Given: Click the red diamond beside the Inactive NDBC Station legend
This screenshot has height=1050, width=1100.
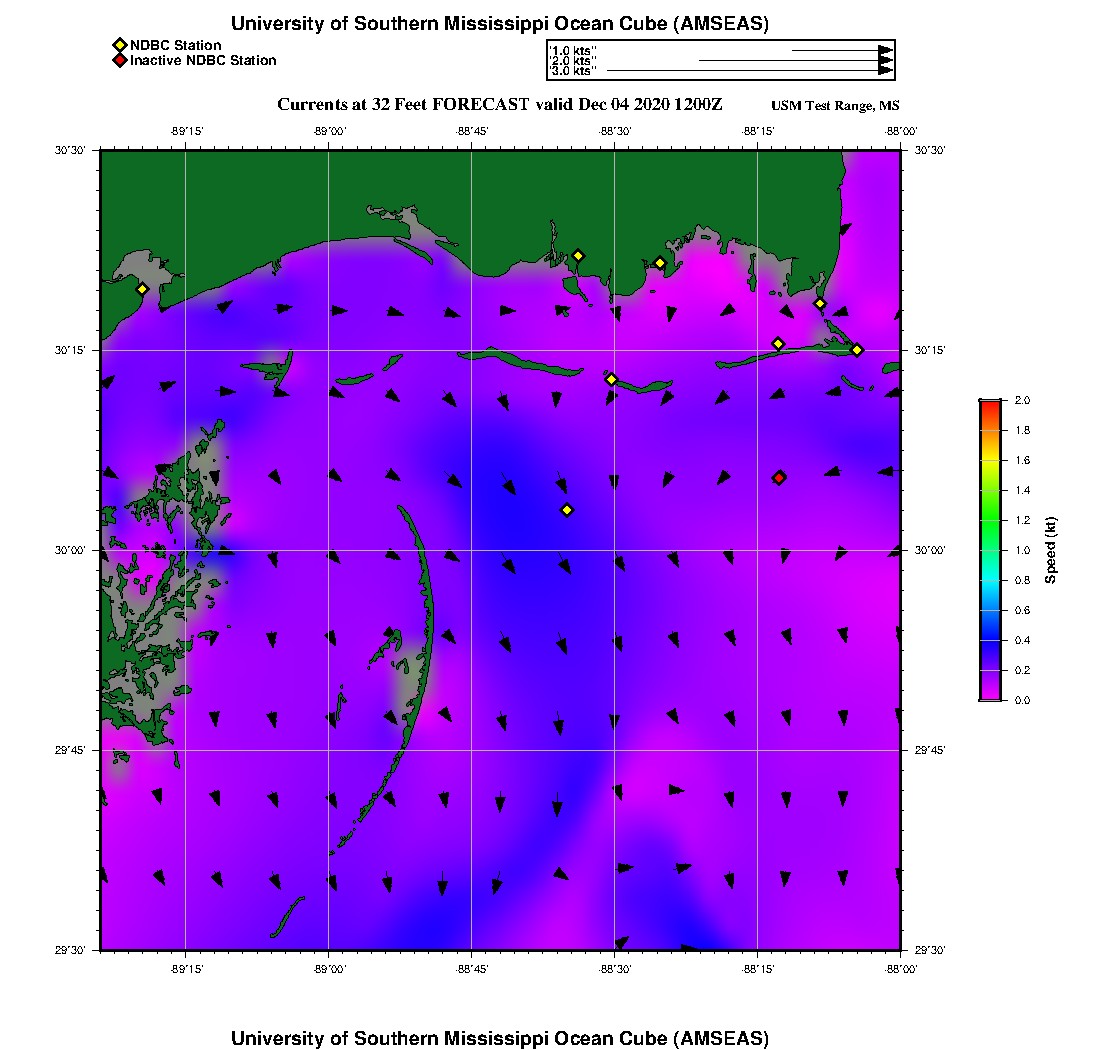Looking at the screenshot, I should coord(119,61).
